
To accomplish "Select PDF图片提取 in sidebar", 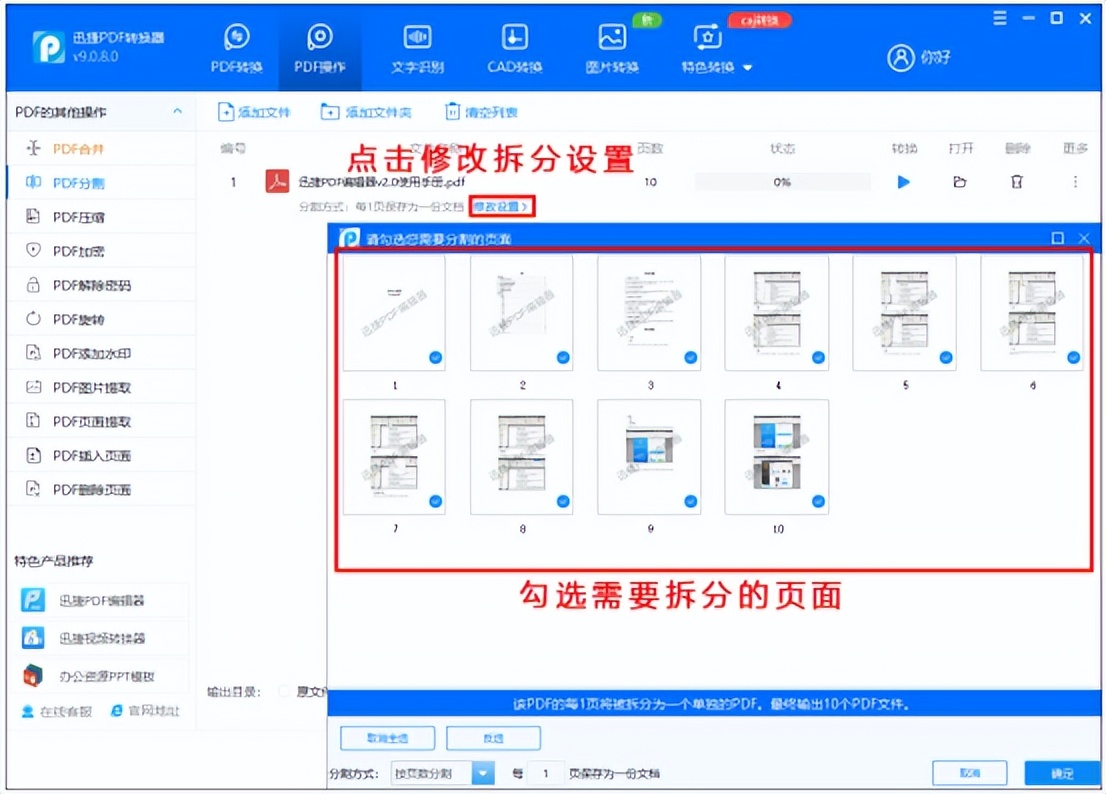I will 101,387.
